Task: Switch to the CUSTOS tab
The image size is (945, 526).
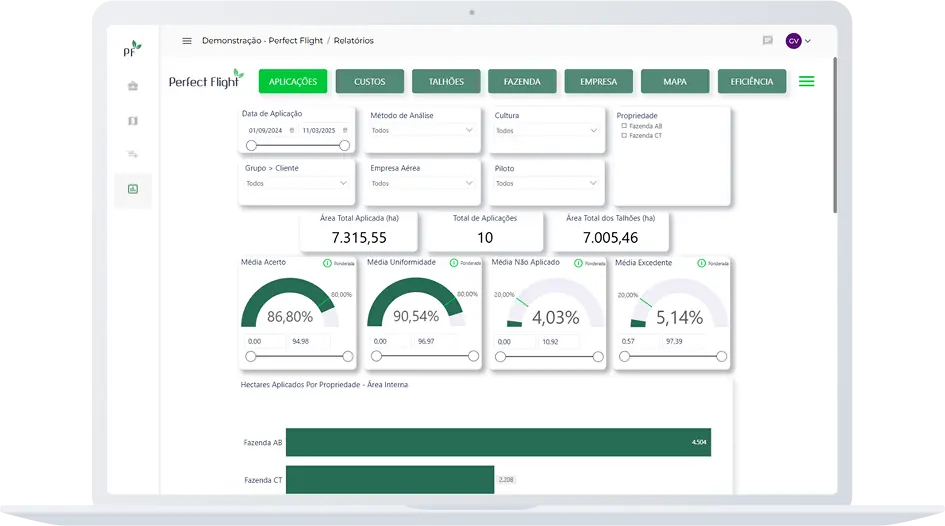Action: [x=369, y=81]
